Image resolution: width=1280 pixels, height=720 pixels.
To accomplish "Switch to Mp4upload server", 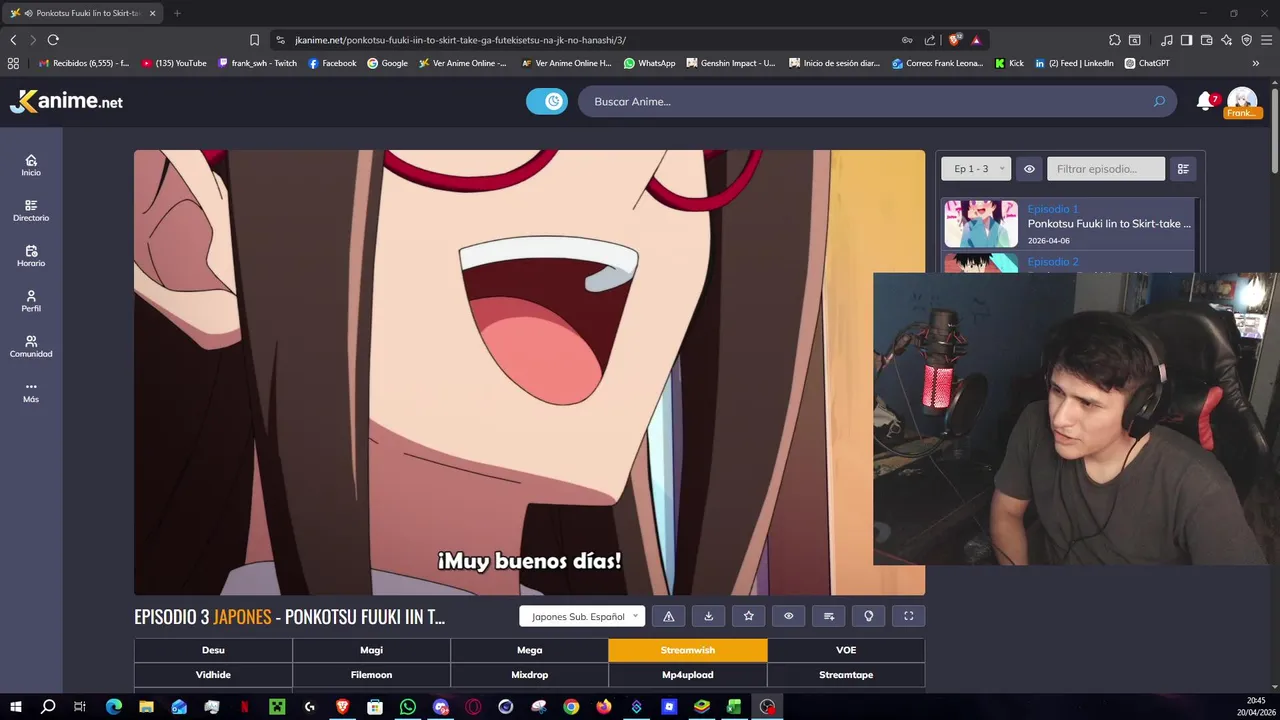I will [688, 675].
